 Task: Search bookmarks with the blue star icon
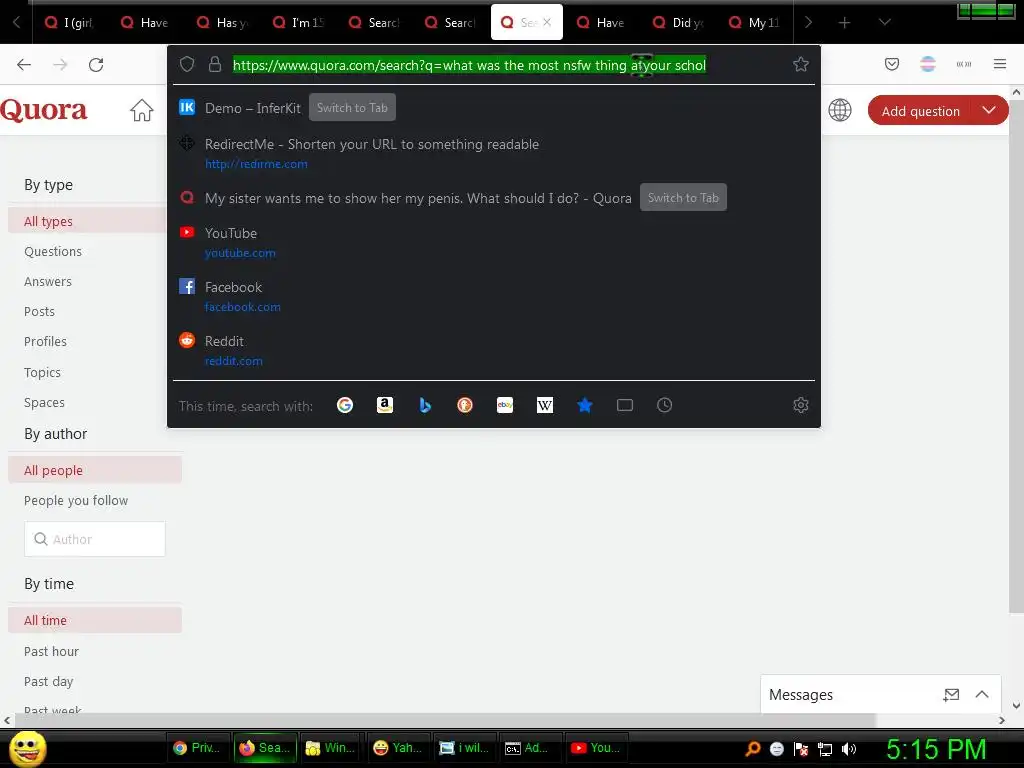585,406
